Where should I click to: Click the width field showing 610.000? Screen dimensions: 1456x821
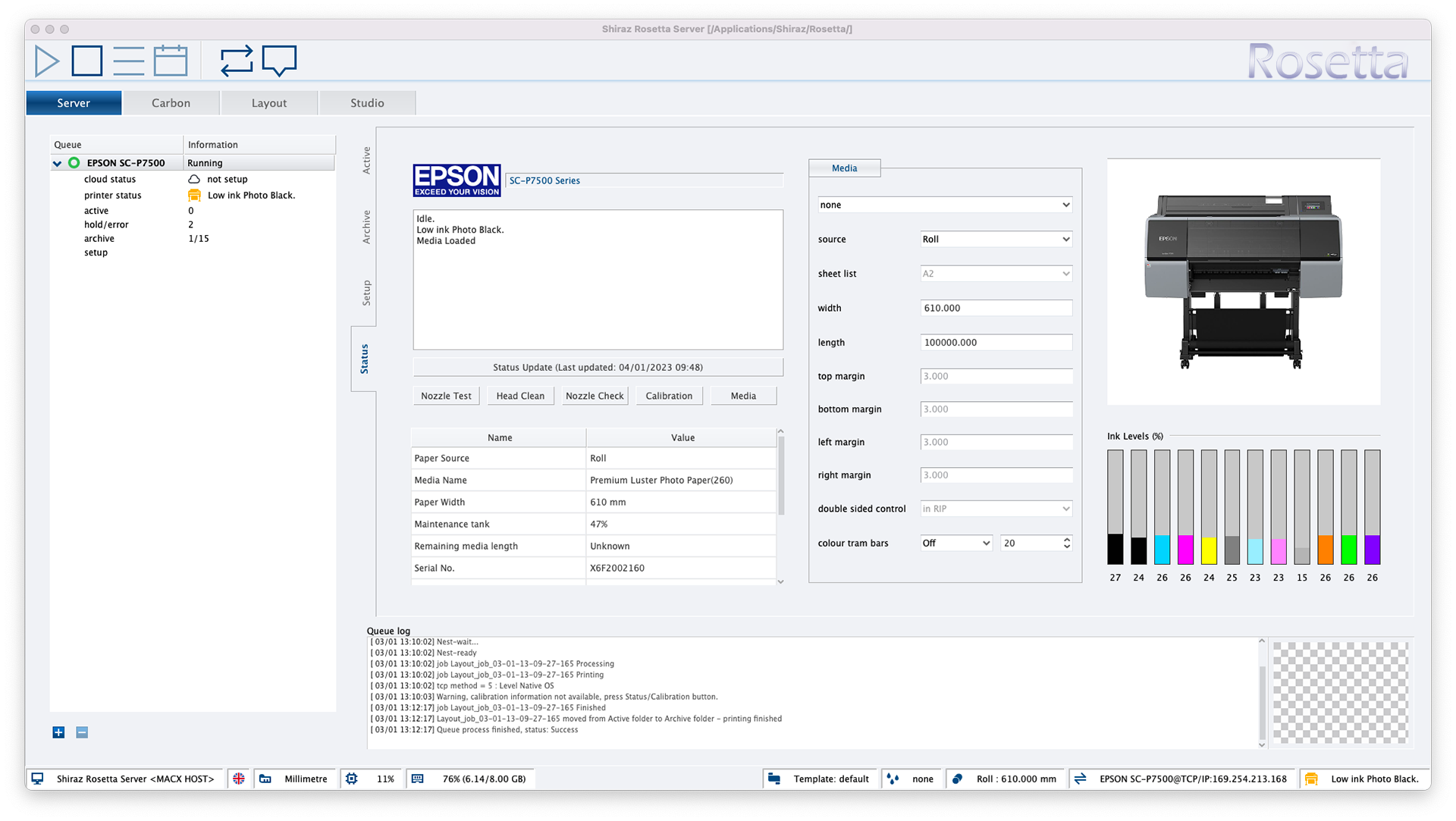click(x=996, y=308)
